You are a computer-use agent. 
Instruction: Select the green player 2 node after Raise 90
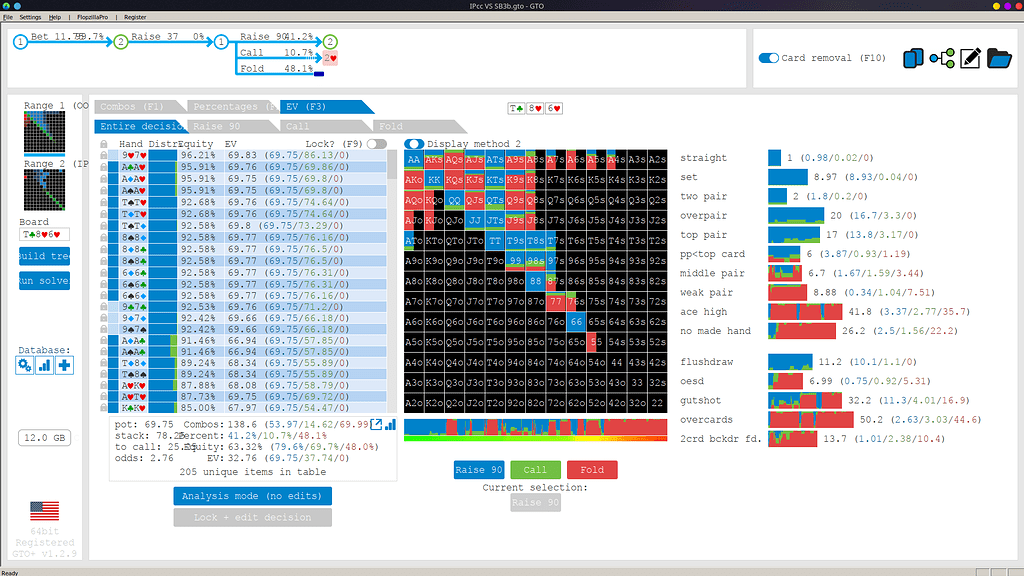(330, 41)
